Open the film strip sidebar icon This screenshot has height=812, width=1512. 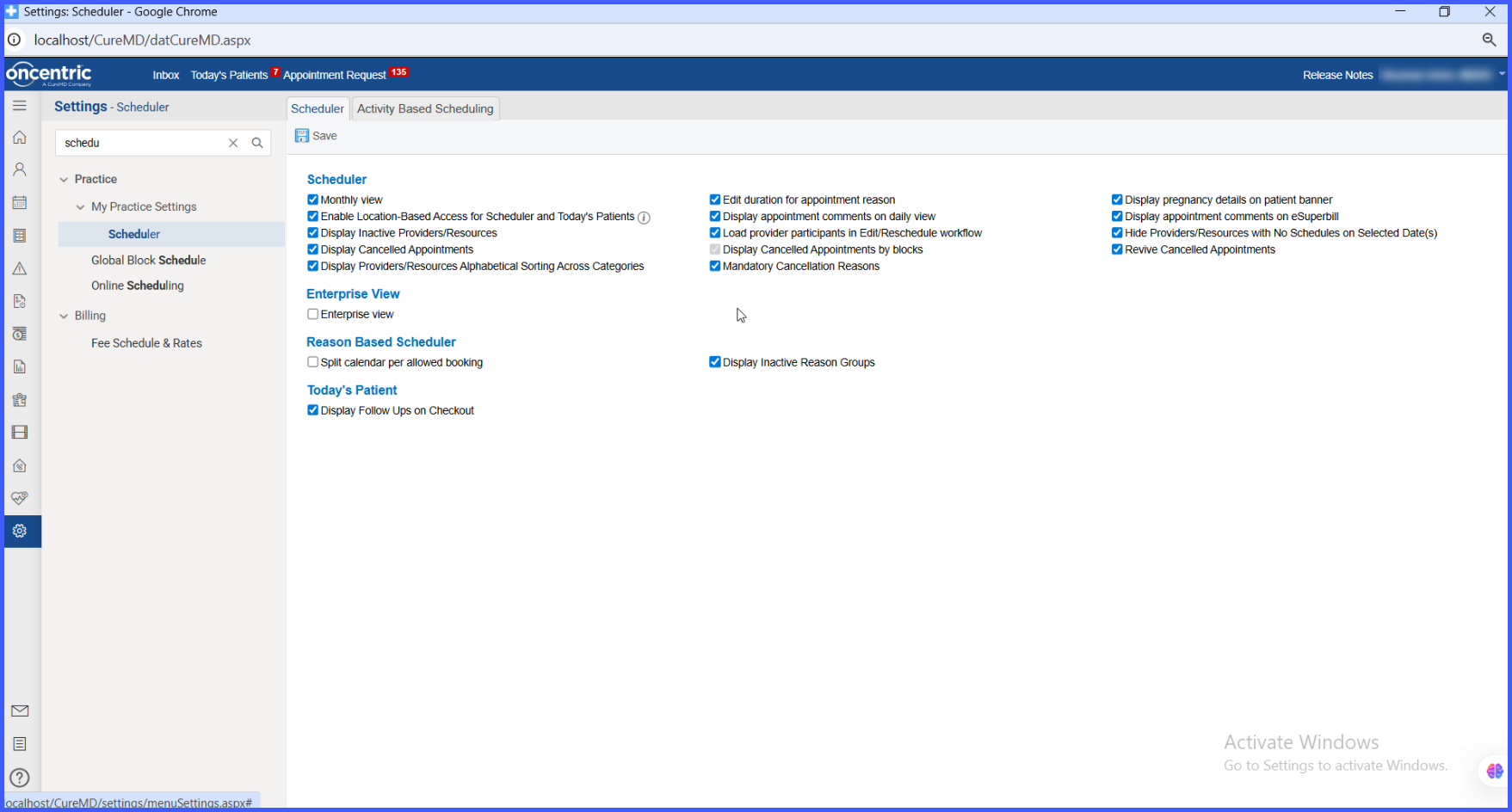tap(20, 433)
